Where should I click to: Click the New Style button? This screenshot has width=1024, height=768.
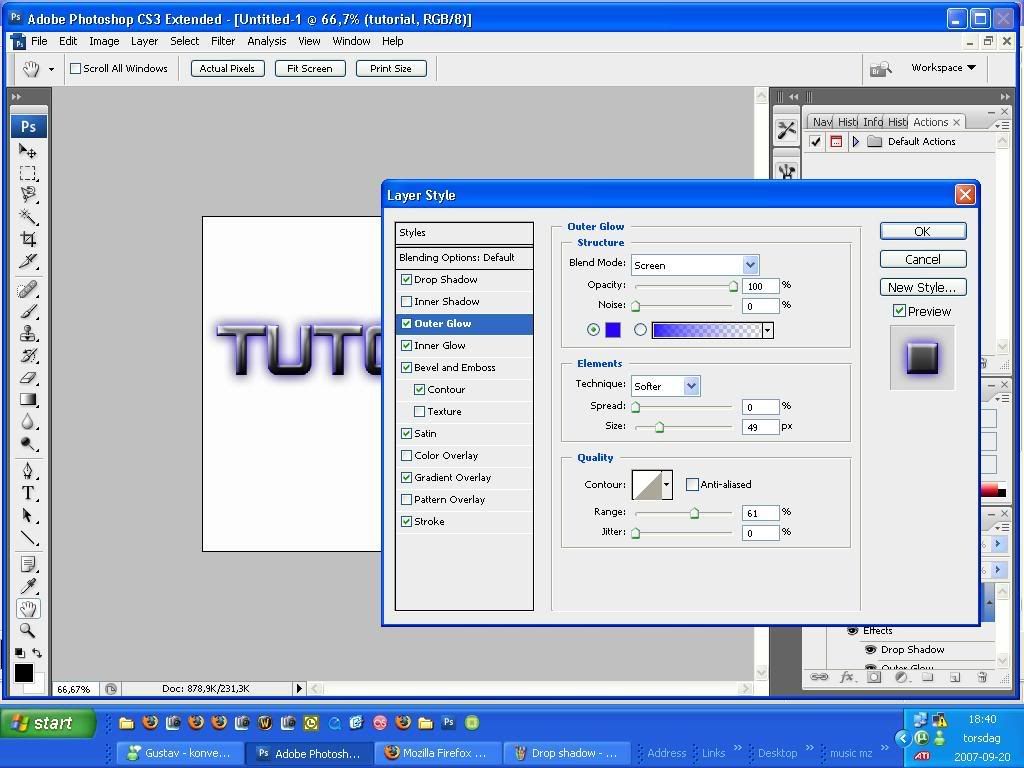point(923,287)
